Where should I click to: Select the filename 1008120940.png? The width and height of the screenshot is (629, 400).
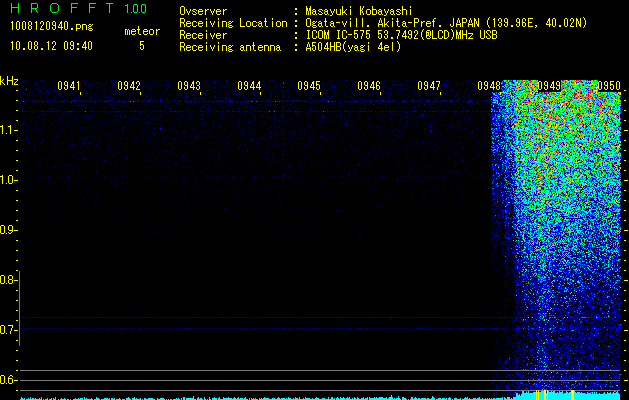pos(52,26)
